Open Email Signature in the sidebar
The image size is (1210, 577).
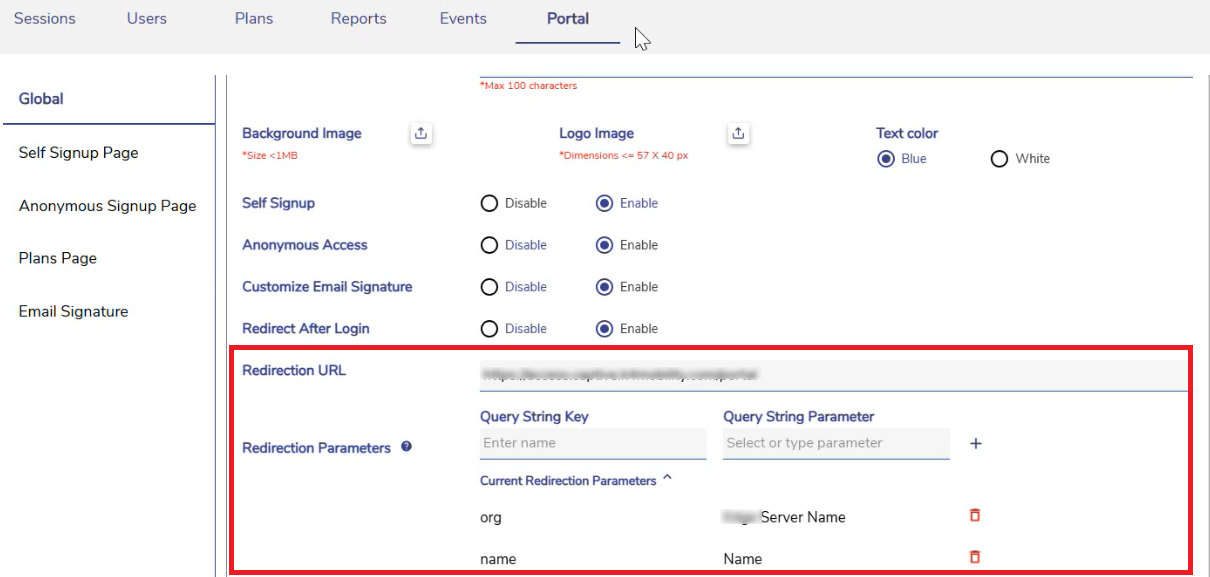(x=73, y=311)
